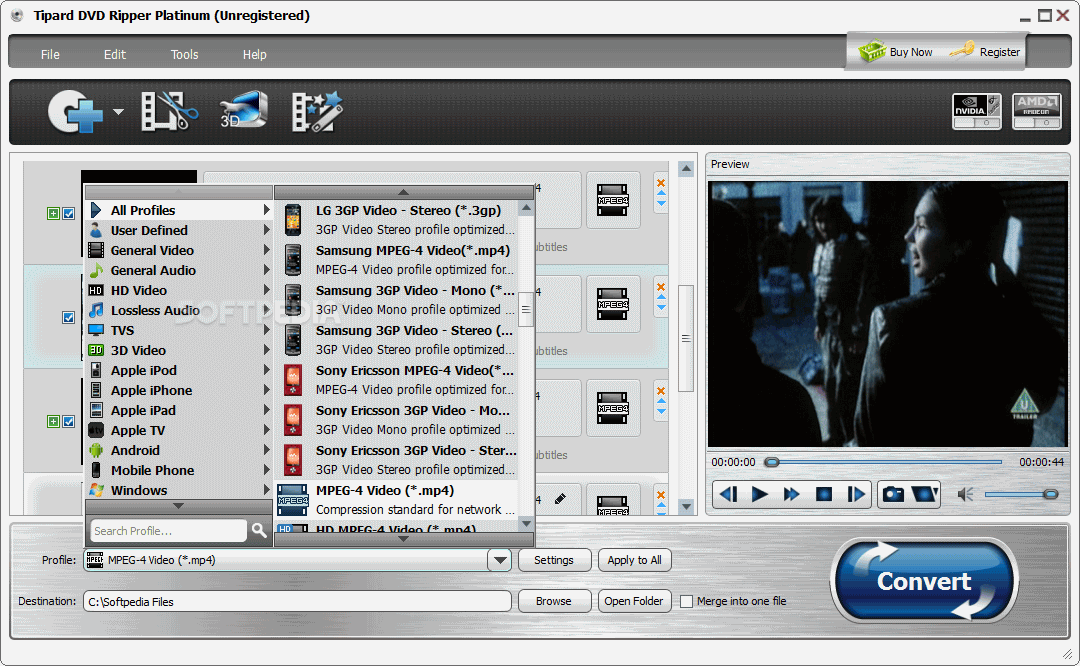
Task: Click the Samsung 3GP Video - Mono phone icon
Action: tap(293, 300)
